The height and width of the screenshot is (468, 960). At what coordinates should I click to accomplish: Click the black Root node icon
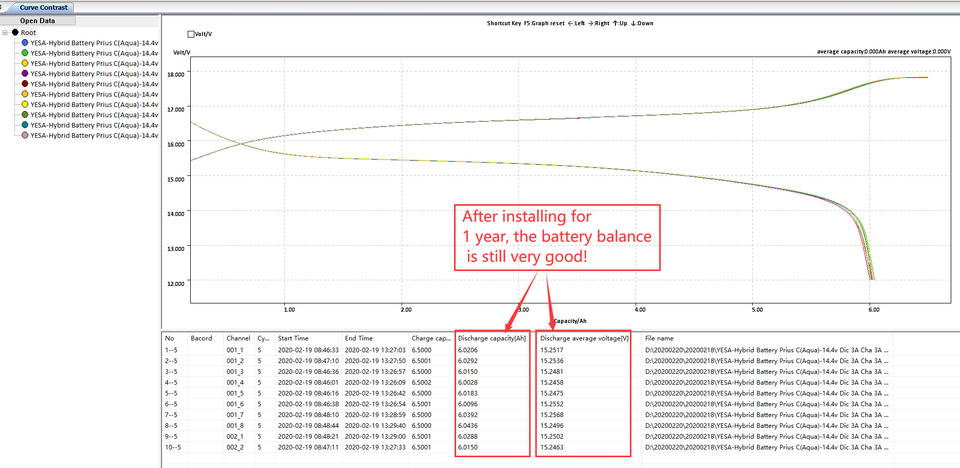(x=15, y=32)
